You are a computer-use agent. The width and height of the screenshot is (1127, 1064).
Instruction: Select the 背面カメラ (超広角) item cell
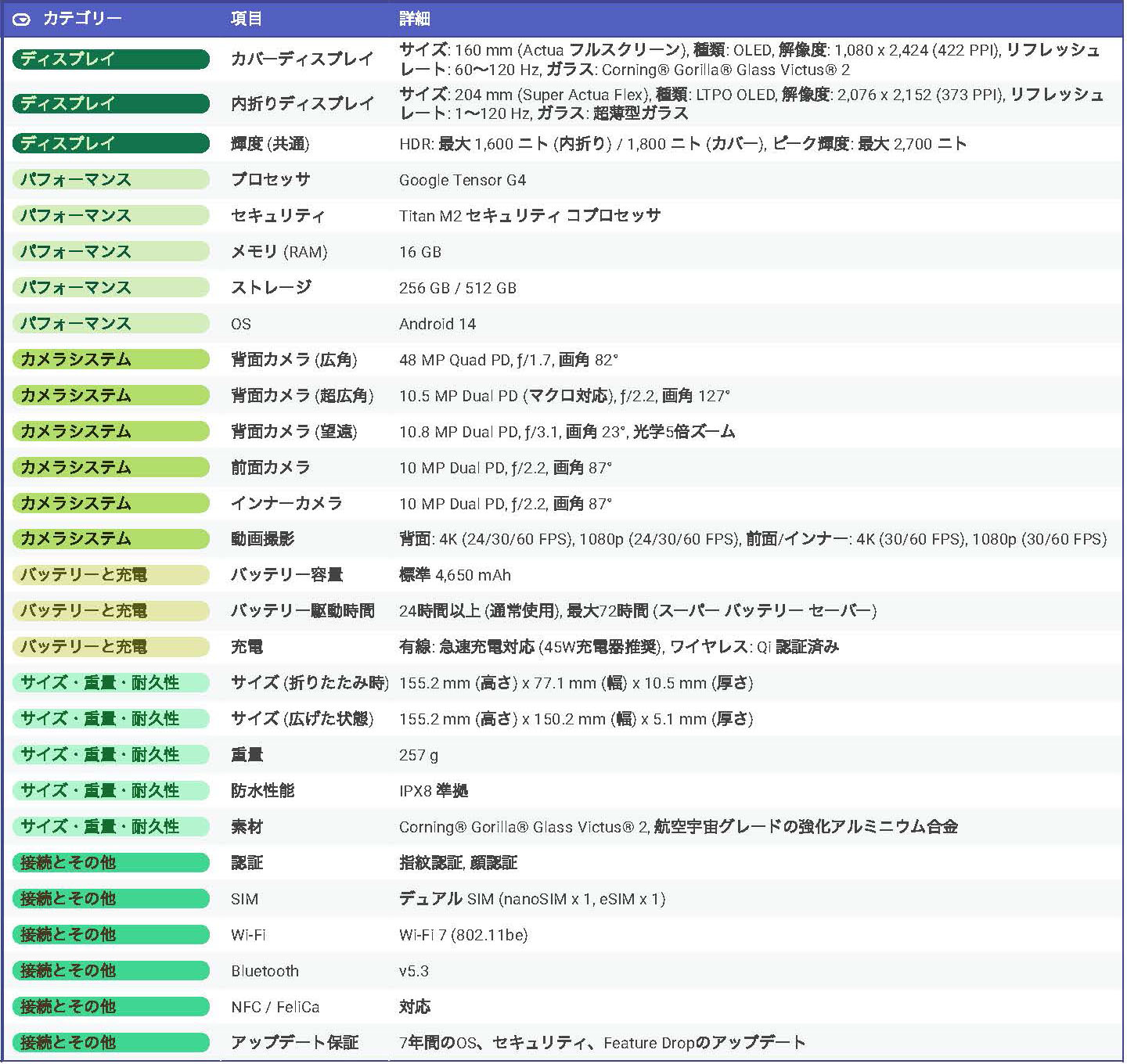point(302,396)
